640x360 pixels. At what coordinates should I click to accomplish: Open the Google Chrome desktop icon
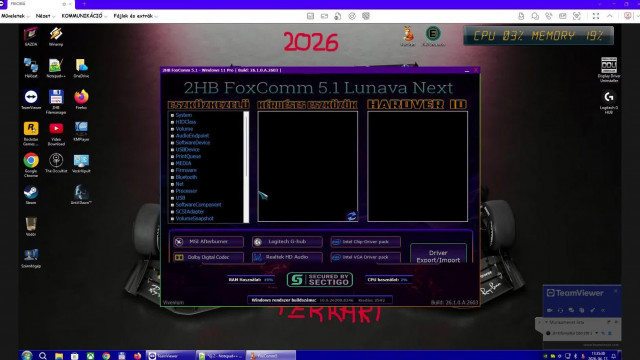[x=31, y=165]
